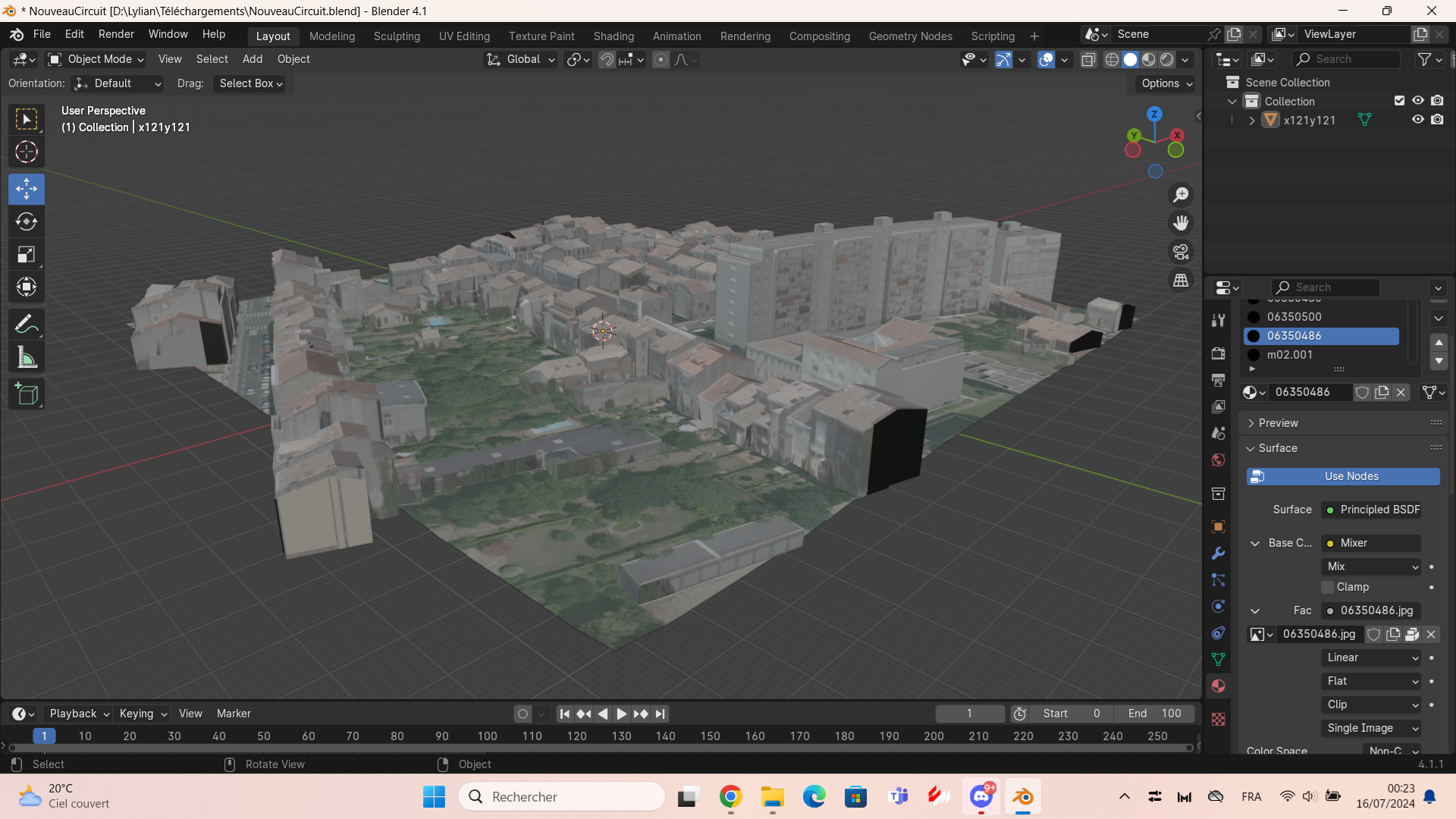The image size is (1456, 819).
Task: Select the Transform tool
Action: [27, 287]
